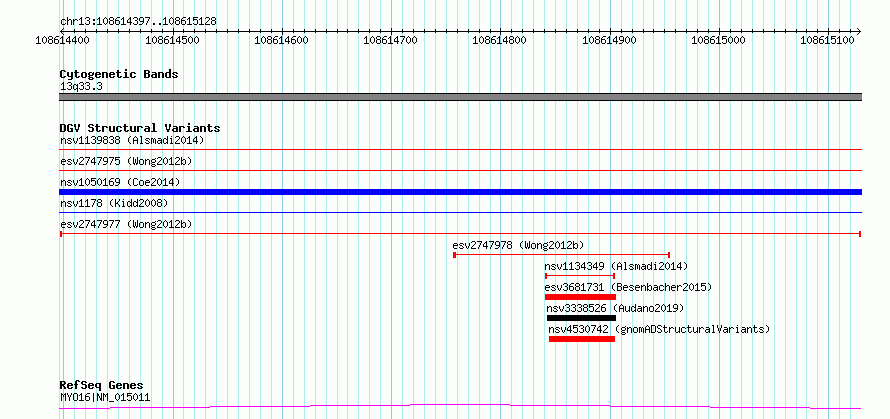This screenshot has height=419, width=890.
Task: Click the esv2747977 (Wong2012b) label
Action: coord(126,224)
